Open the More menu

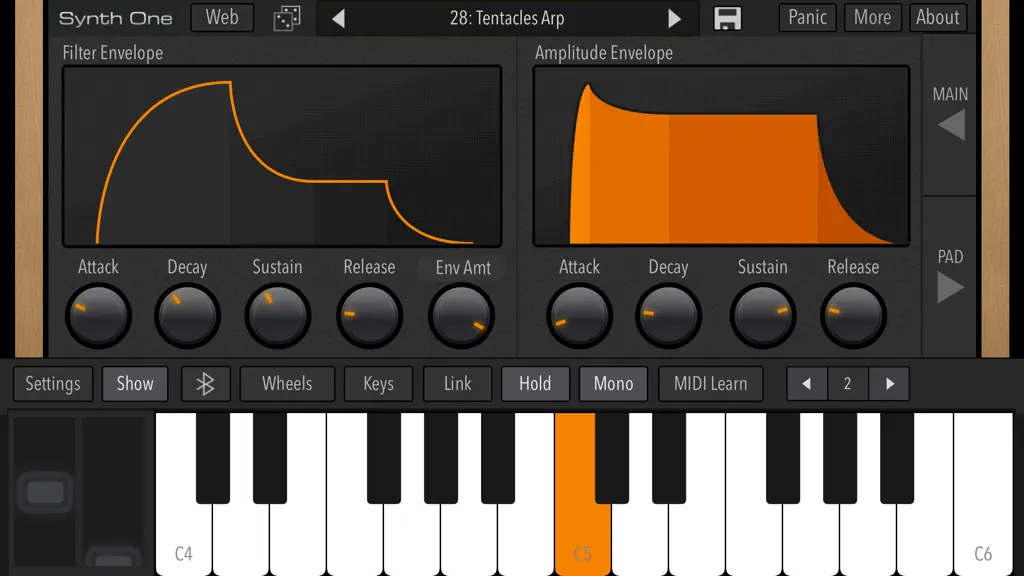tap(872, 18)
